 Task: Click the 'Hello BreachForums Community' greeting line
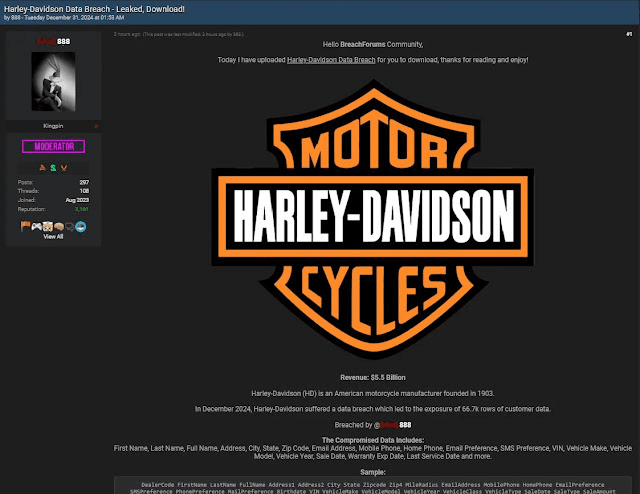(373, 44)
